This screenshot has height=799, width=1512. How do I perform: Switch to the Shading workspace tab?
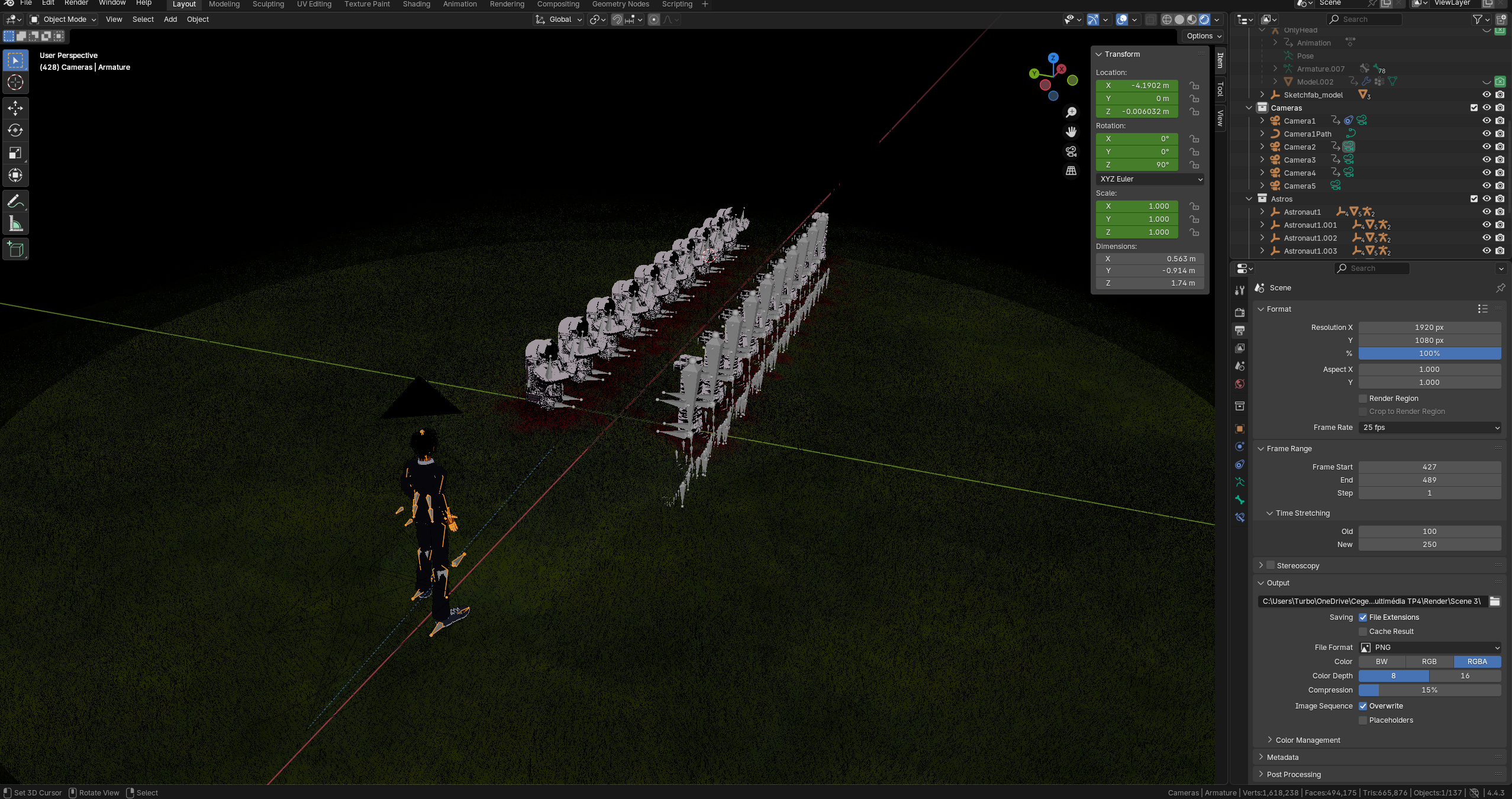(x=416, y=4)
